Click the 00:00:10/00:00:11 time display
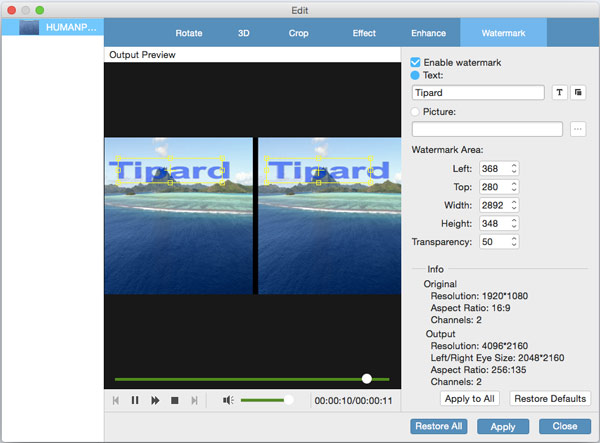 353,401
